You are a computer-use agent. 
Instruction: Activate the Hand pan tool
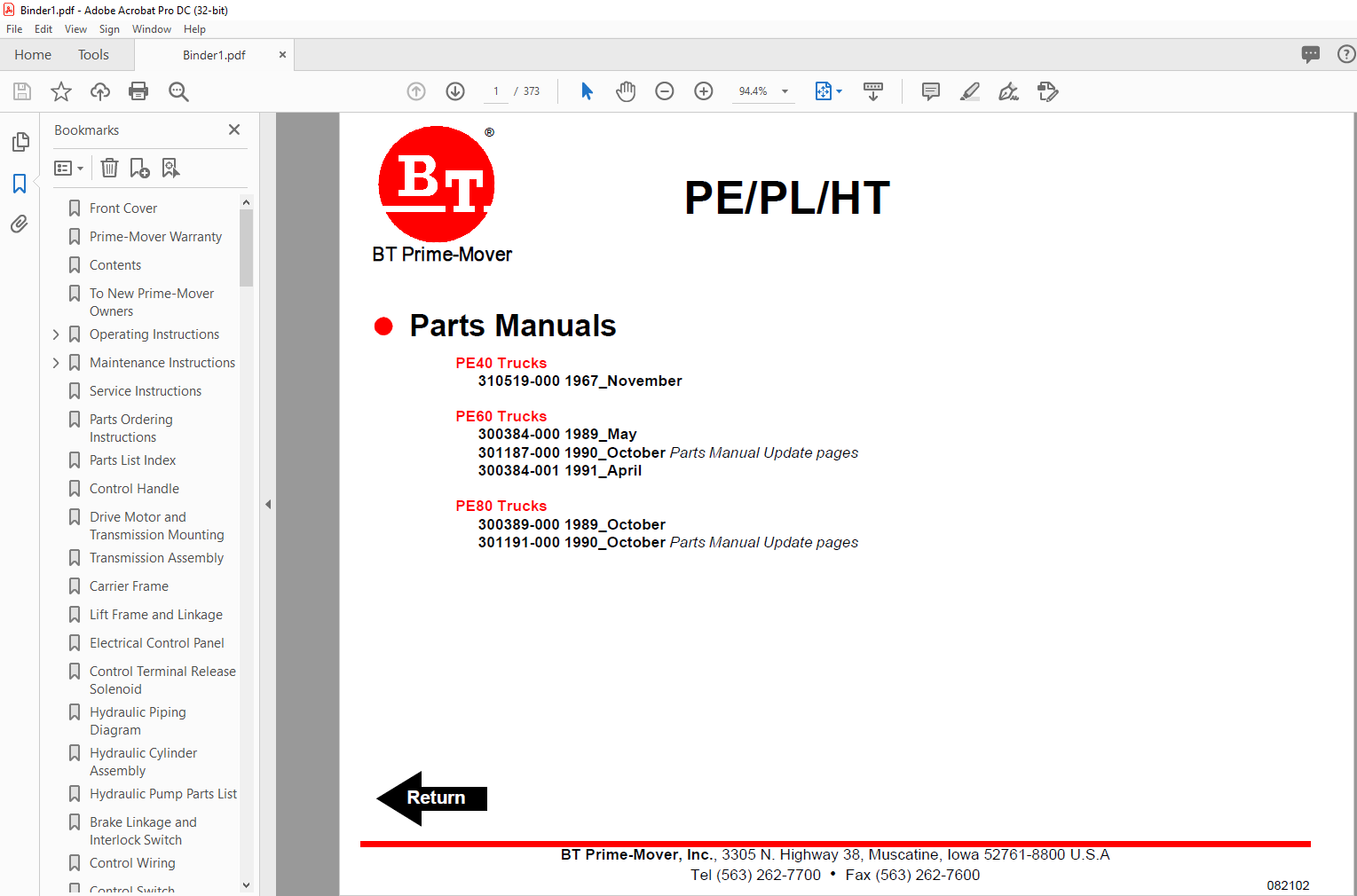click(626, 91)
